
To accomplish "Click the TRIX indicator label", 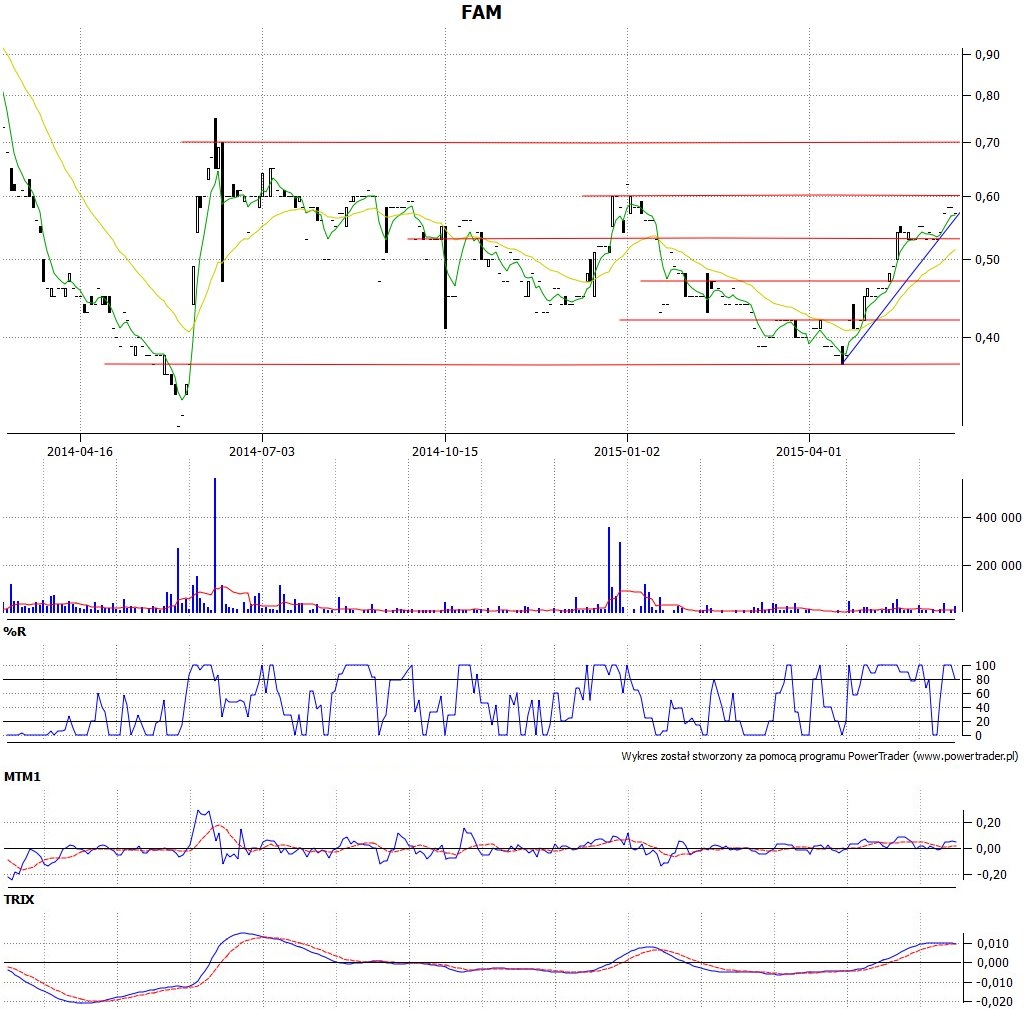I will [x=18, y=899].
